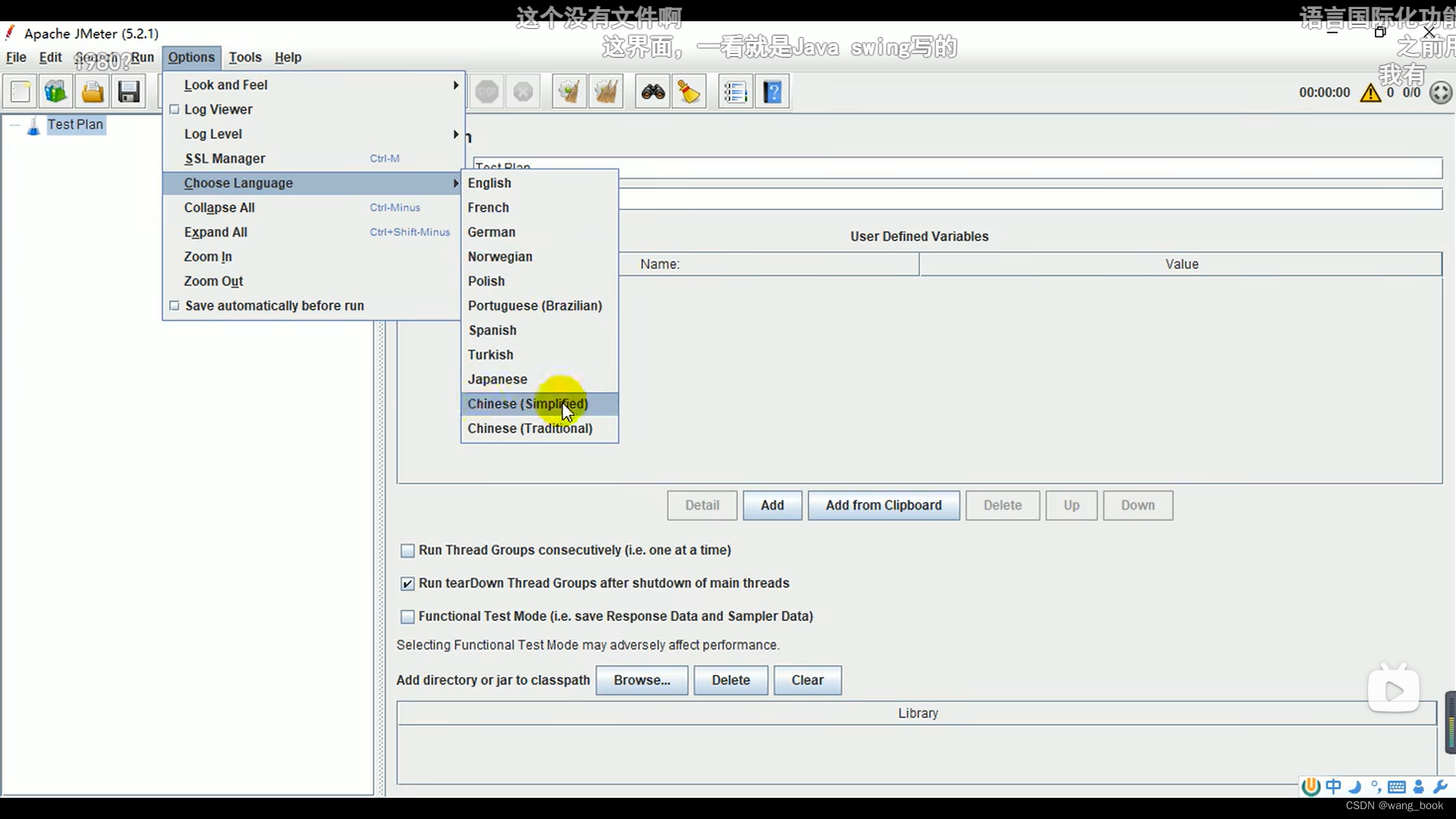Screen dimensions: 1456x819
Task: Open the File menu
Action: pos(16,57)
